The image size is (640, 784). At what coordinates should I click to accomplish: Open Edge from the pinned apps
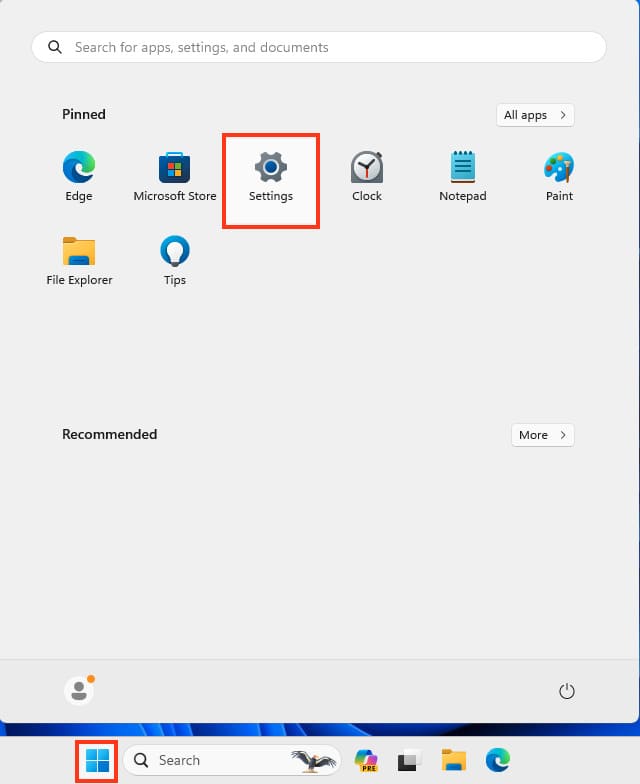pos(79,177)
